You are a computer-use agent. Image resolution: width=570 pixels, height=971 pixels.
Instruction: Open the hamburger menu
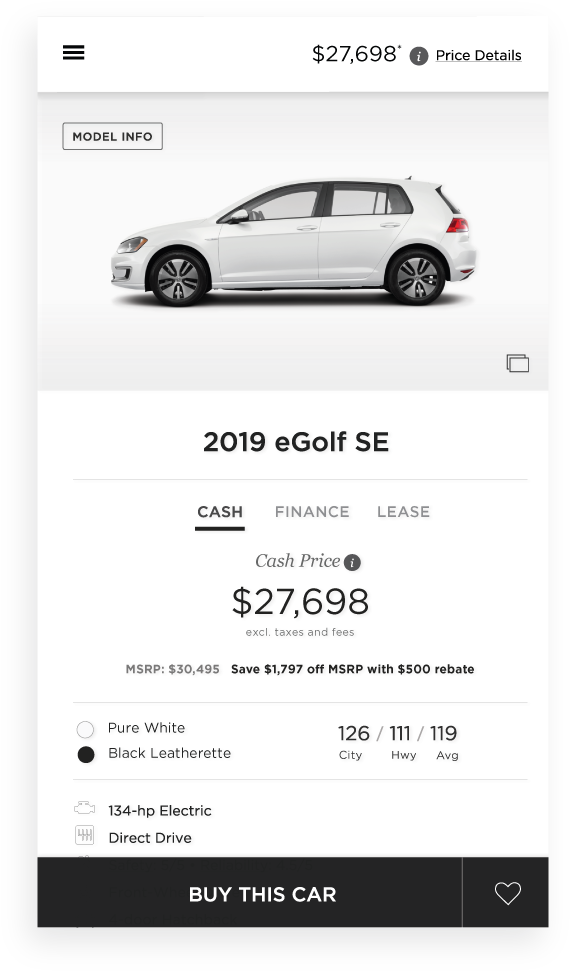coord(73,53)
